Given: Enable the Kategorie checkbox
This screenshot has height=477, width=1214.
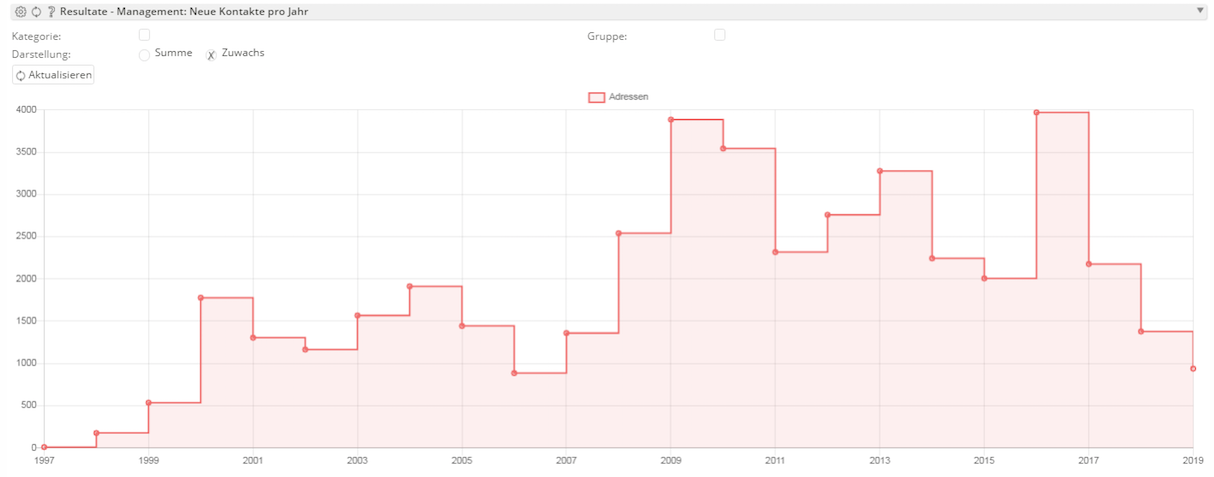Looking at the screenshot, I should click(144, 35).
